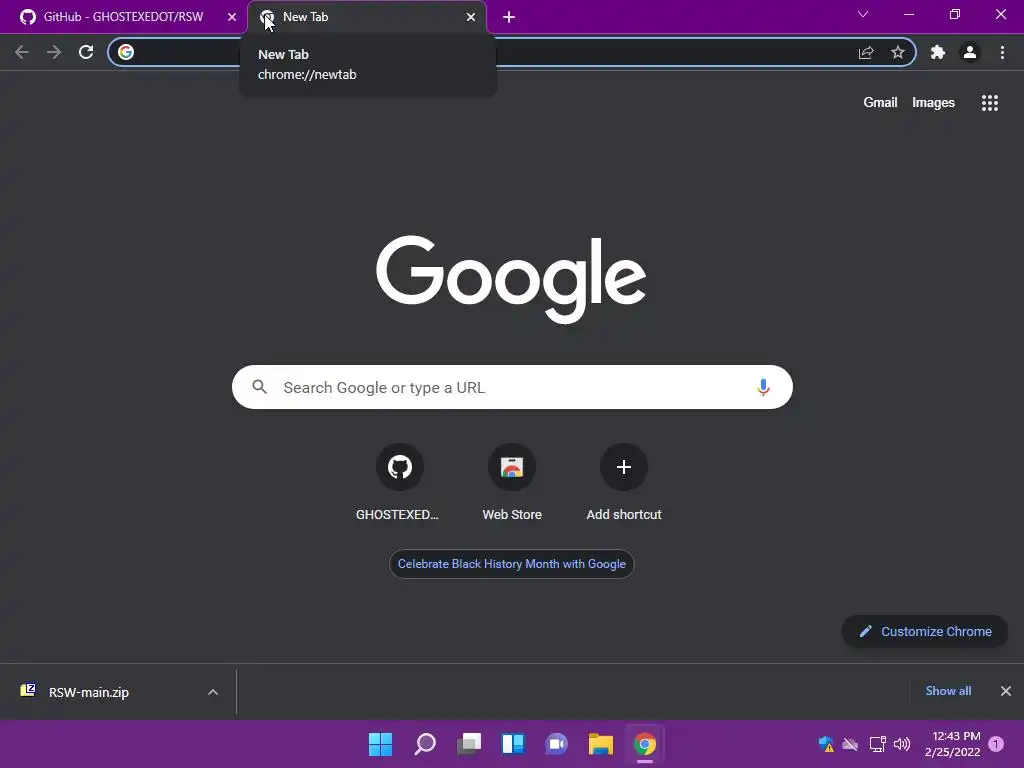Click the Google logo doodle
This screenshot has height=768, width=1024.
[511, 279]
